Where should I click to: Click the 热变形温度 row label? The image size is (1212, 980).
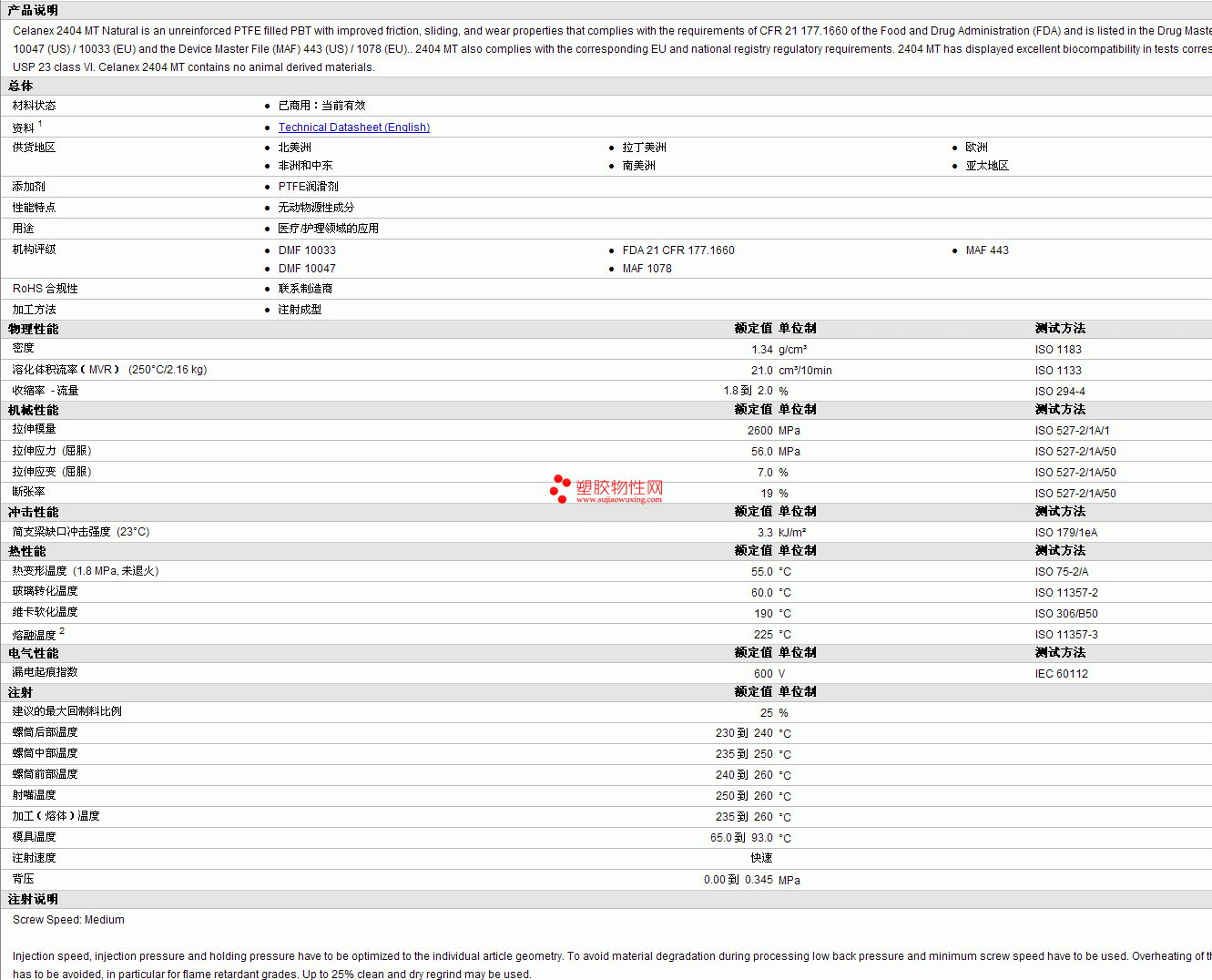click(86, 571)
